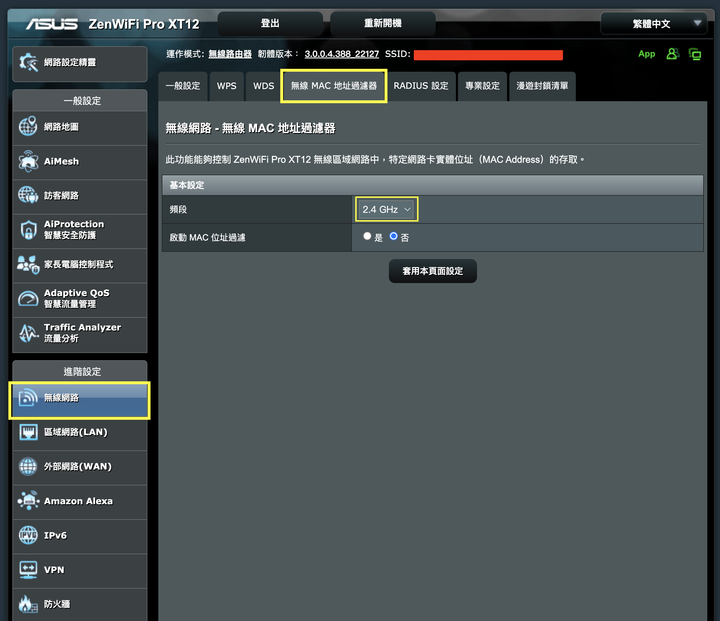Open 區域網路(LAN) menu label
720x621 pixels.
[76, 432]
